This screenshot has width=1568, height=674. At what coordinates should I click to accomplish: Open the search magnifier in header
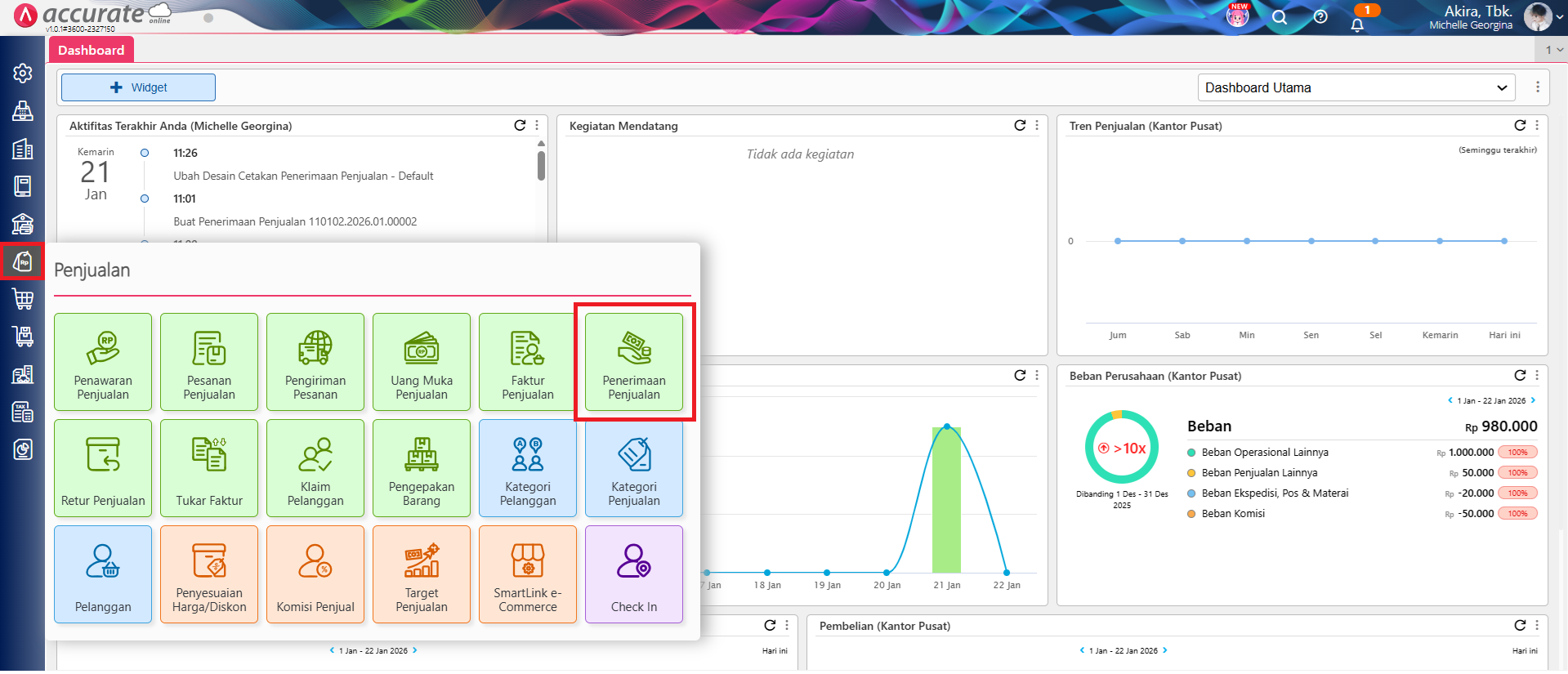[x=1280, y=17]
